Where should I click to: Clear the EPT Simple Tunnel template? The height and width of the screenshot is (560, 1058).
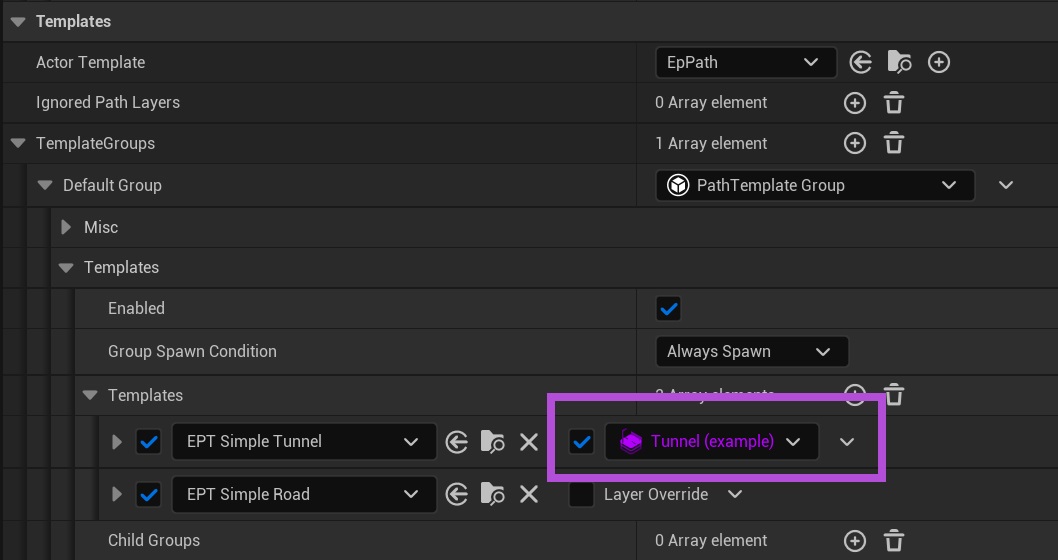[529, 441]
